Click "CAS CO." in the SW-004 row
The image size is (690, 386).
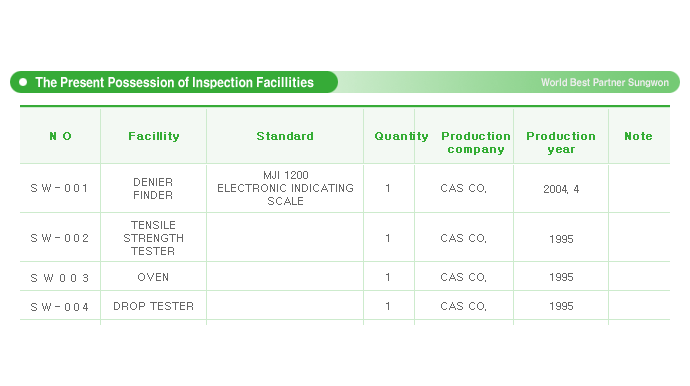[x=463, y=306]
